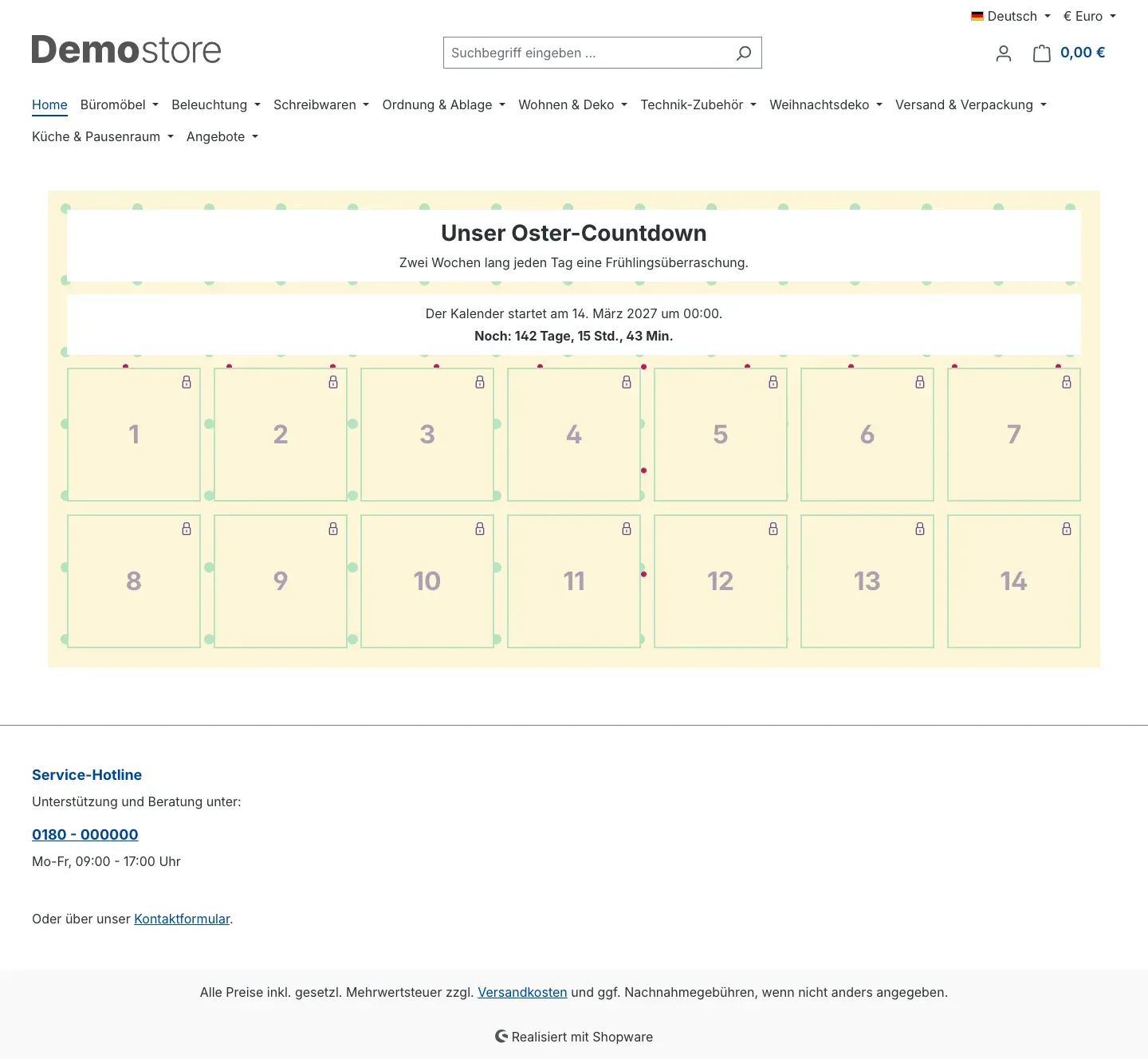Click the lock icon on door 3
The height and width of the screenshot is (1059, 1148).
[x=480, y=382]
